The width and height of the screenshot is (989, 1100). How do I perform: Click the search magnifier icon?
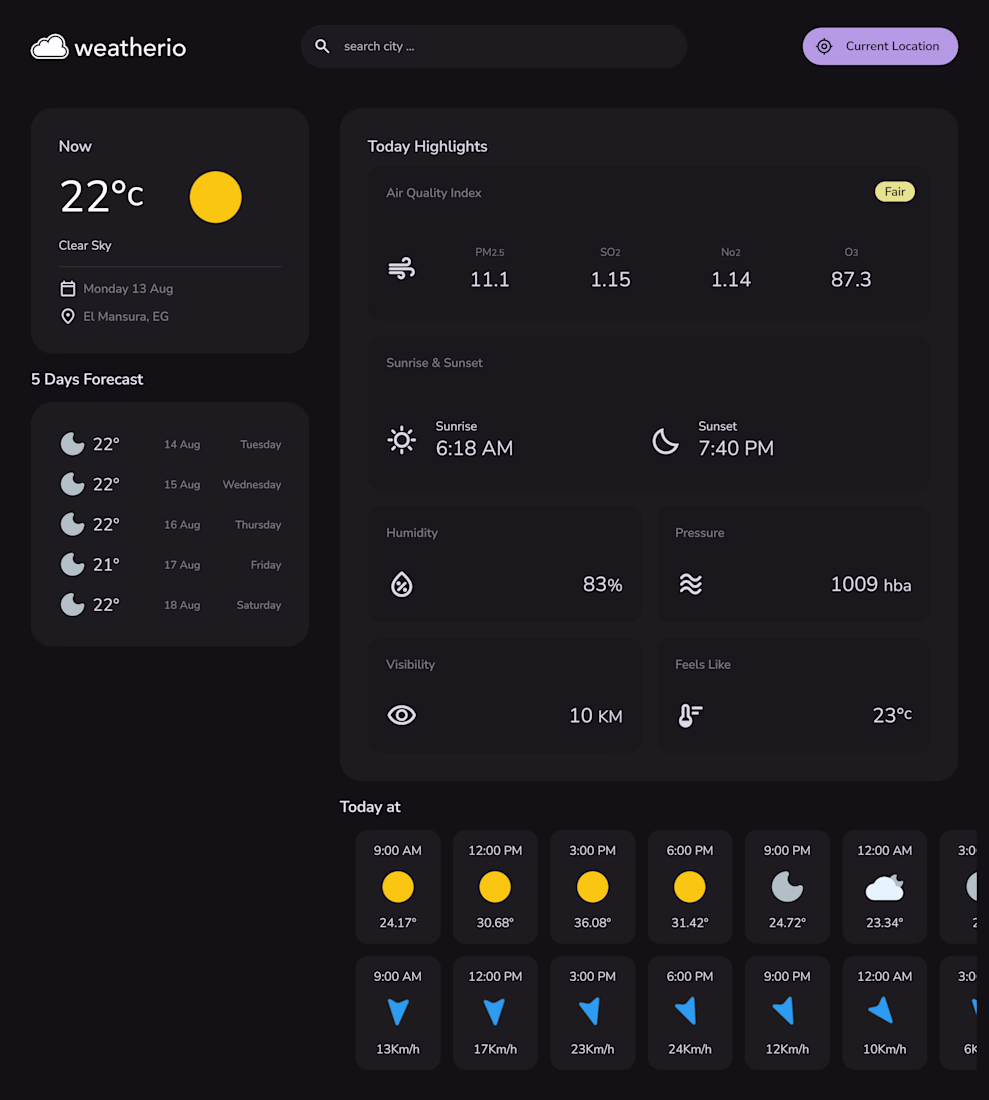[x=322, y=46]
